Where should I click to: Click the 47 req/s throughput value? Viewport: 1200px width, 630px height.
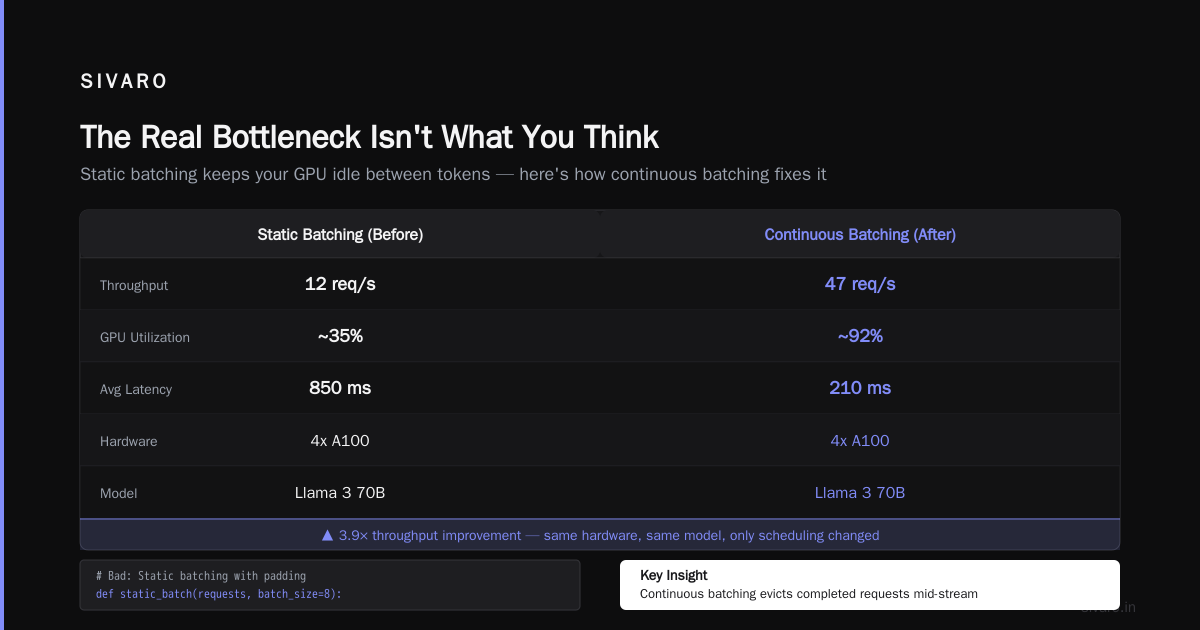click(x=860, y=284)
